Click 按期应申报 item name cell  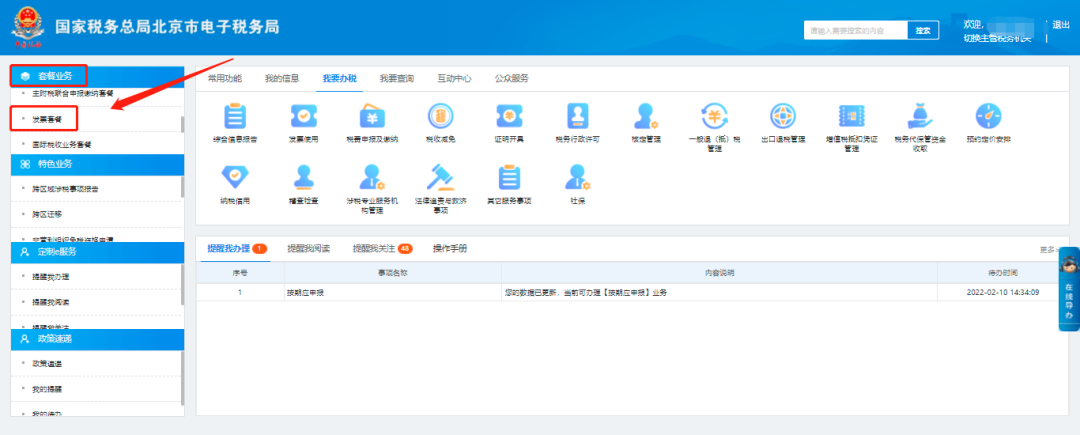(393, 293)
